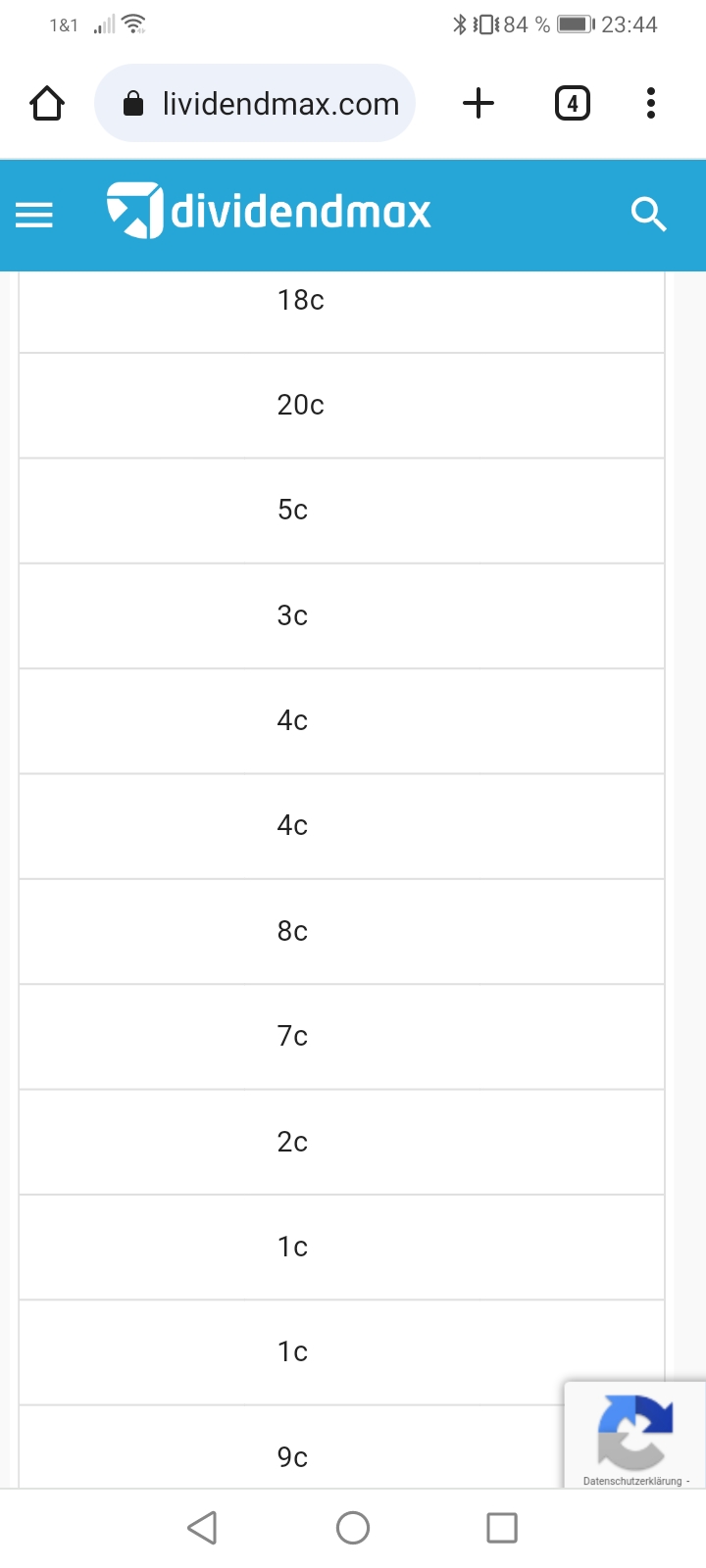Open the browser three-dot menu
Screen dimensions: 706x1568
click(651, 103)
